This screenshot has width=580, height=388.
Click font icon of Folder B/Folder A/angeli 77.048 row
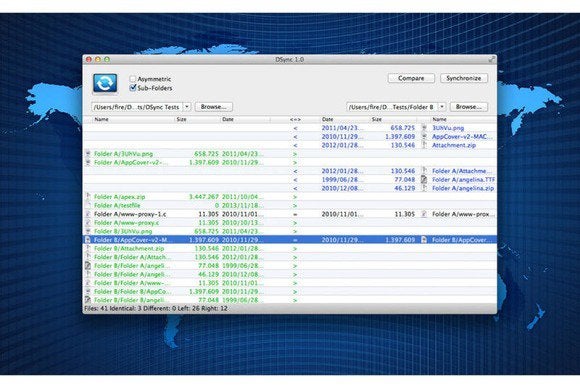(88, 266)
